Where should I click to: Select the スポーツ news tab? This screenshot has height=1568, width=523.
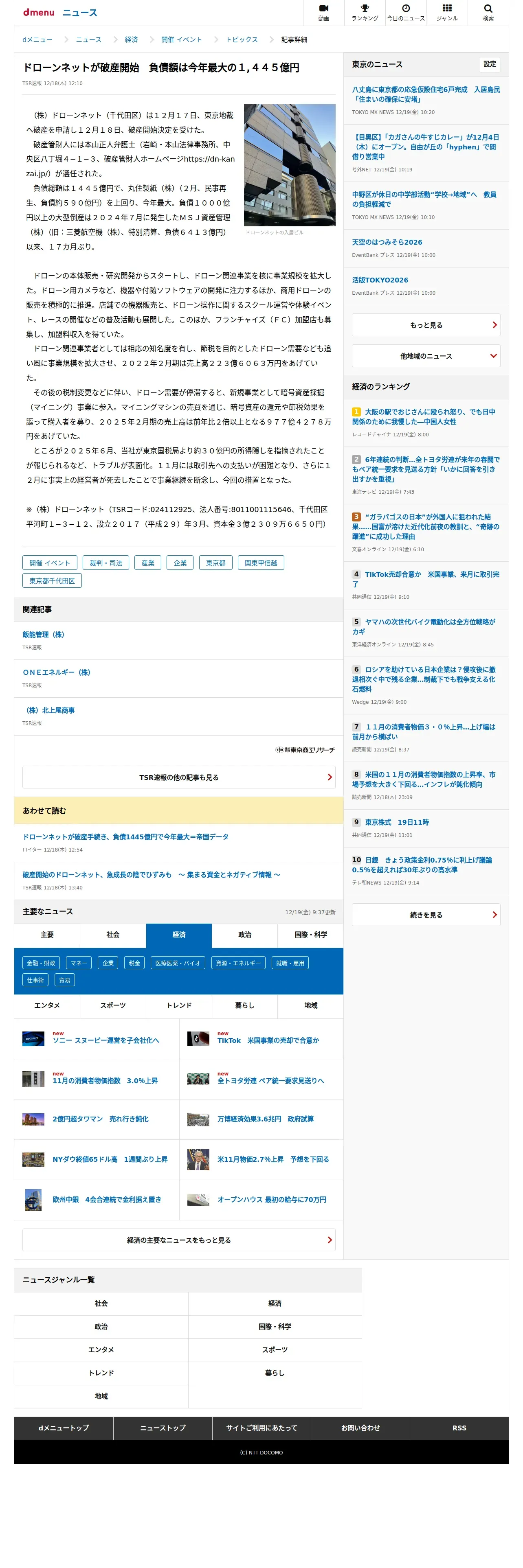[113, 1005]
